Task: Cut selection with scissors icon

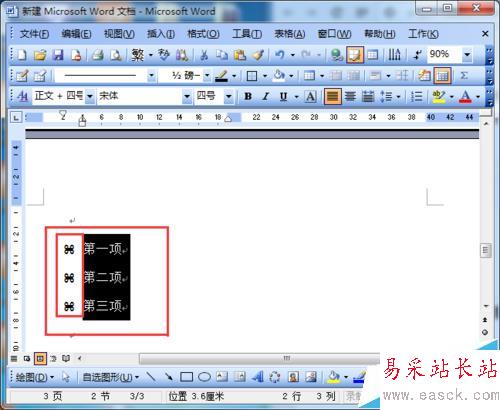Action: tap(204, 55)
